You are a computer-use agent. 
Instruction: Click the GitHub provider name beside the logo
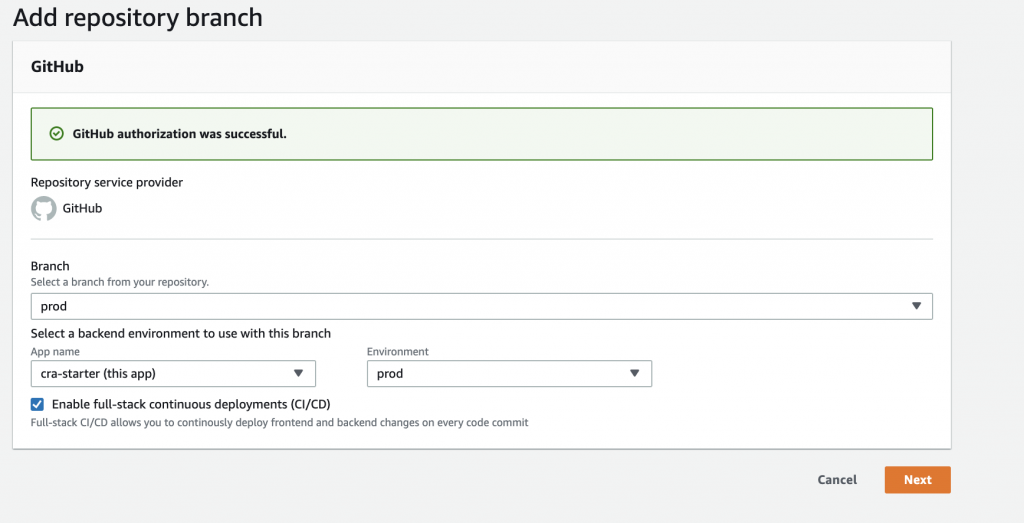[82, 209]
